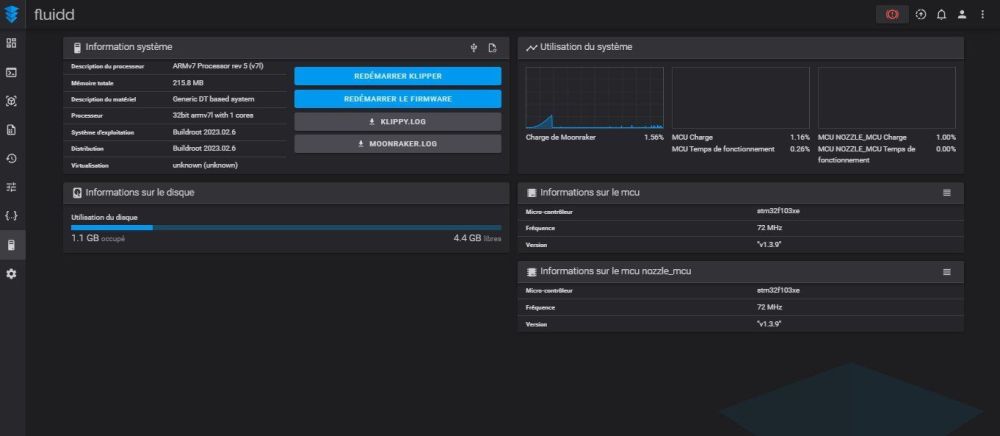Download the KLIPPY.LOG file
1000x436 pixels.
(x=398, y=121)
